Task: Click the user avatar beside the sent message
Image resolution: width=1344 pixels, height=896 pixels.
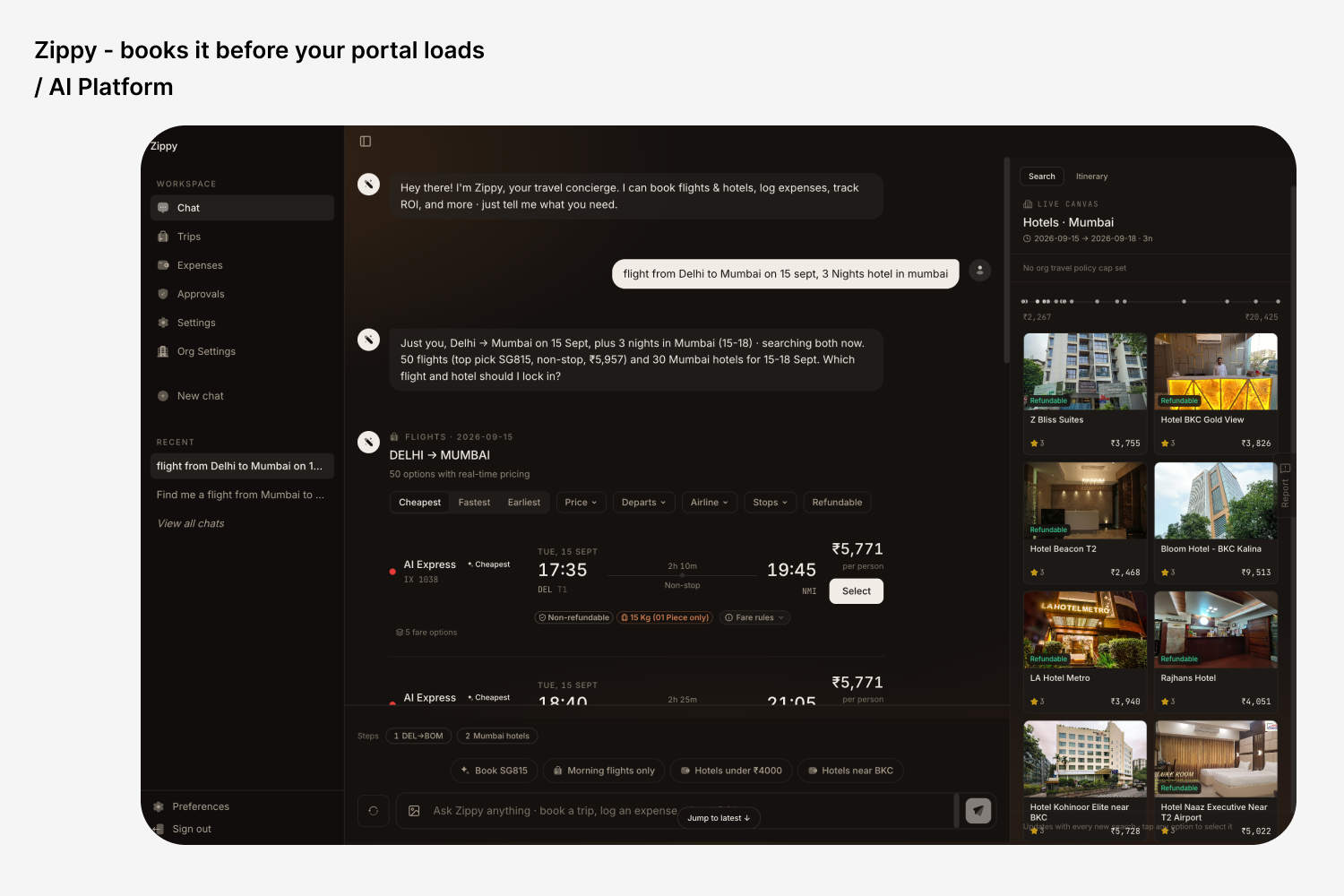Action: (980, 270)
